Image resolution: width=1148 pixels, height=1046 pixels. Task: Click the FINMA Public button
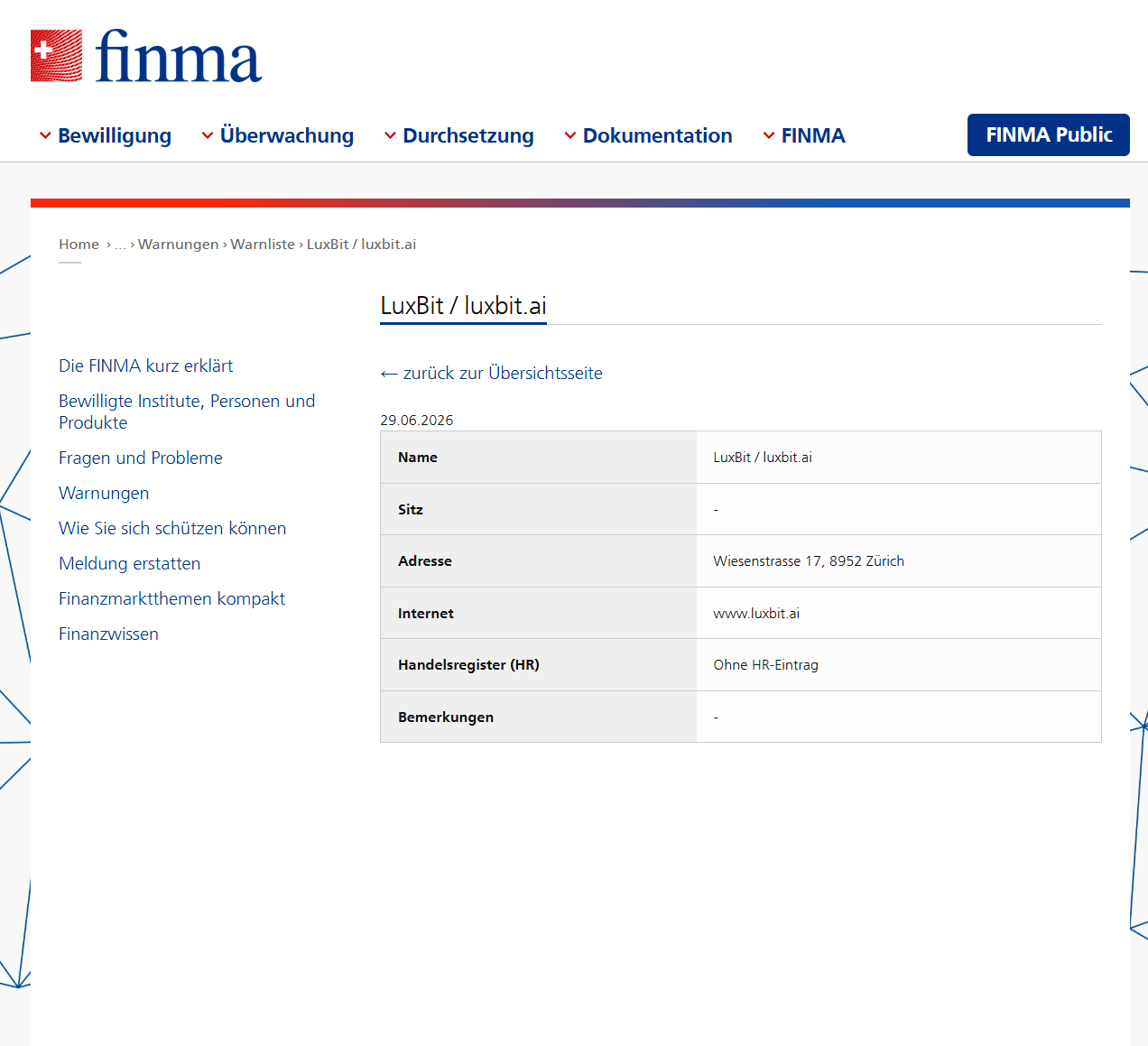[x=1049, y=134]
